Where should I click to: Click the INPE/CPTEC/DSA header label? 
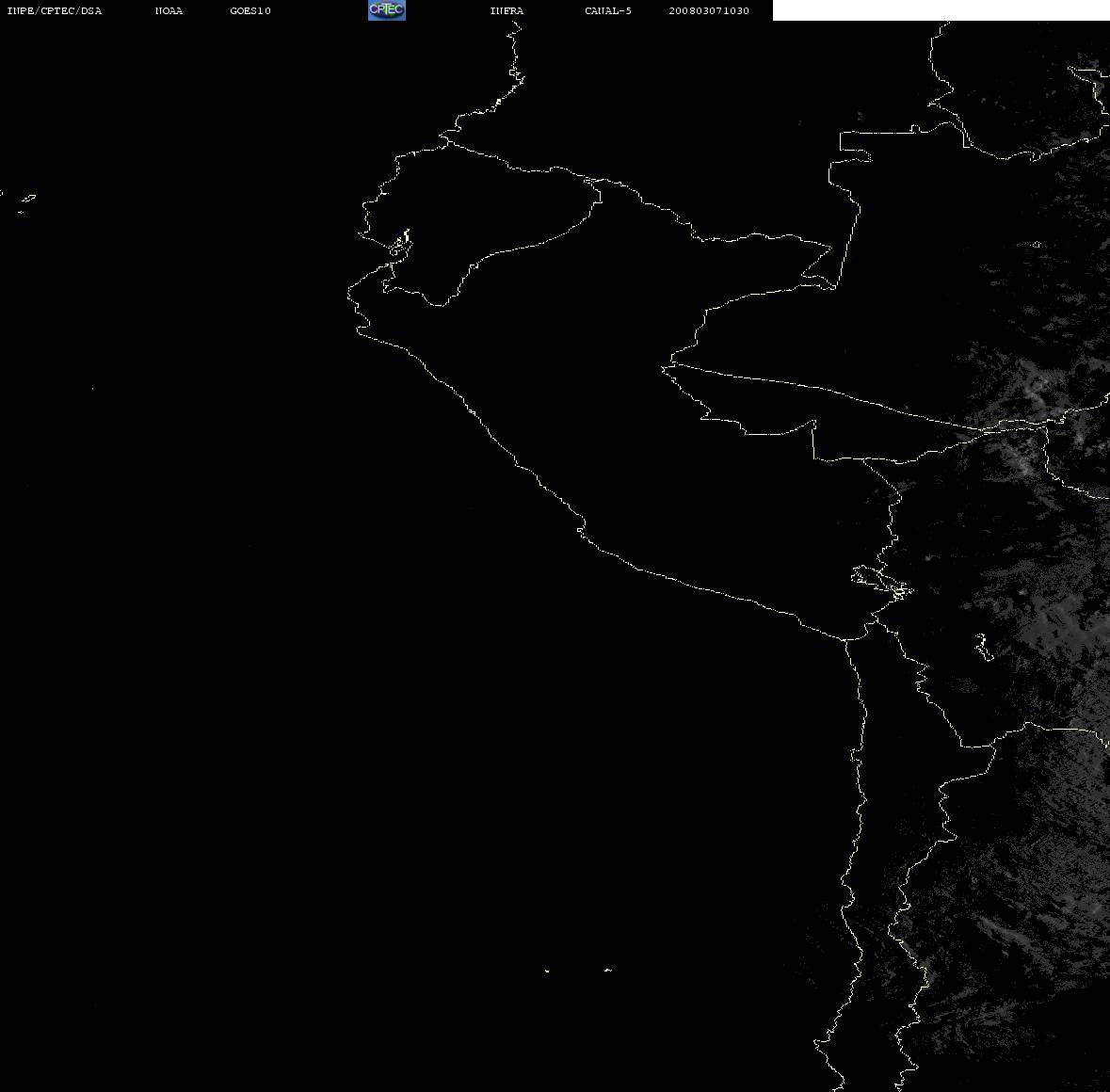(x=54, y=10)
